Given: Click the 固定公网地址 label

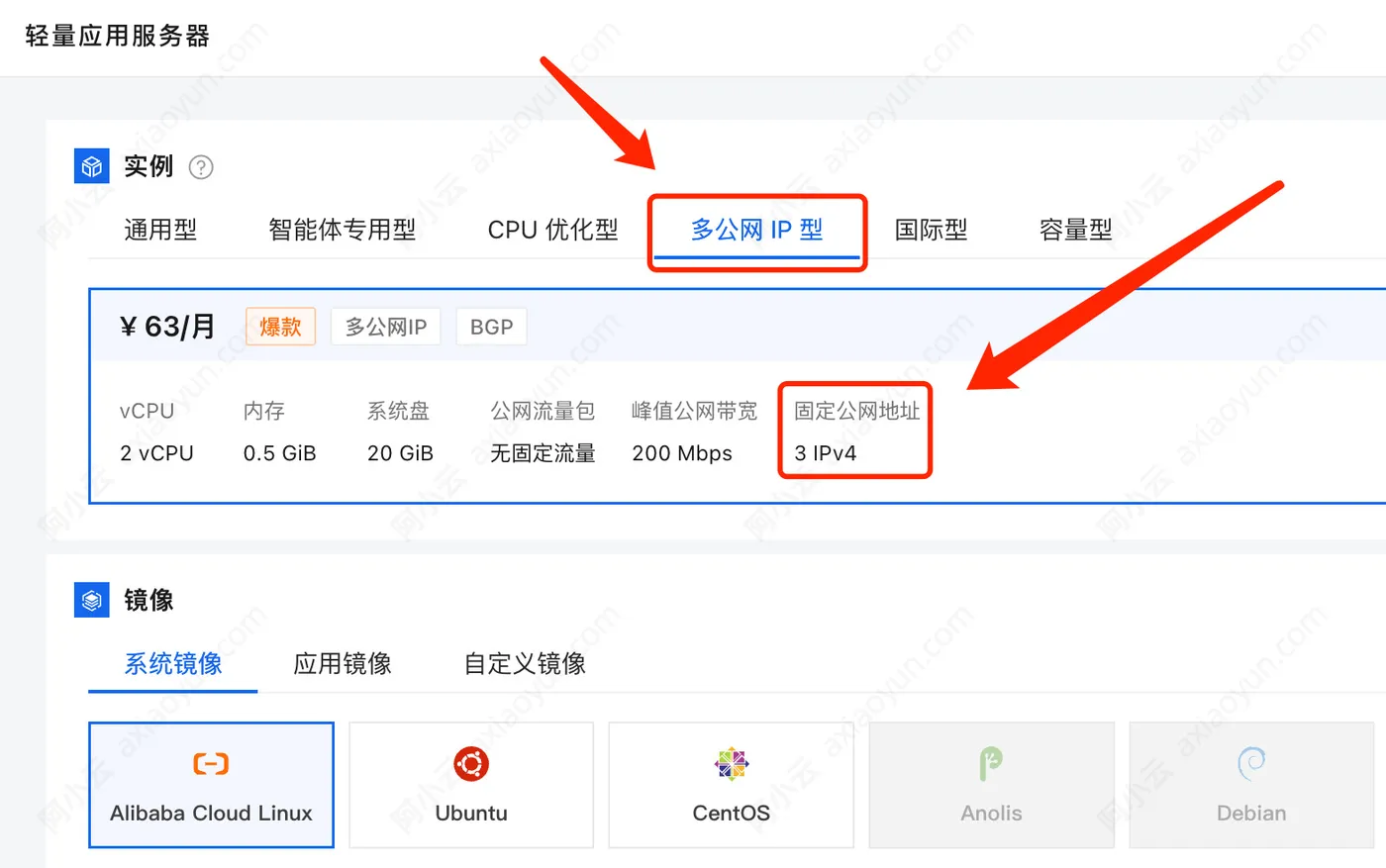Looking at the screenshot, I should (857, 411).
